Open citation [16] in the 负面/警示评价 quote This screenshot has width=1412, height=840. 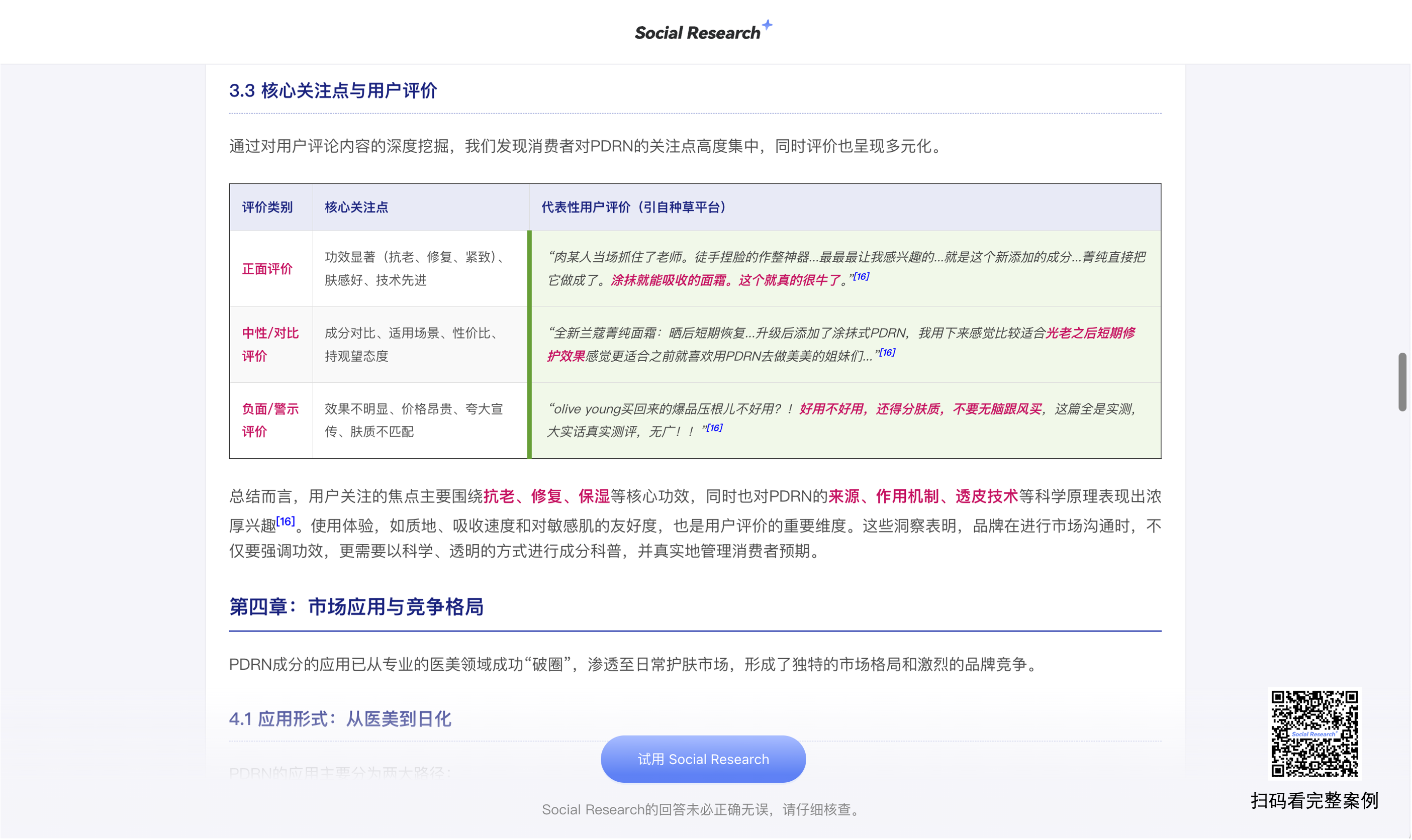coord(715,428)
